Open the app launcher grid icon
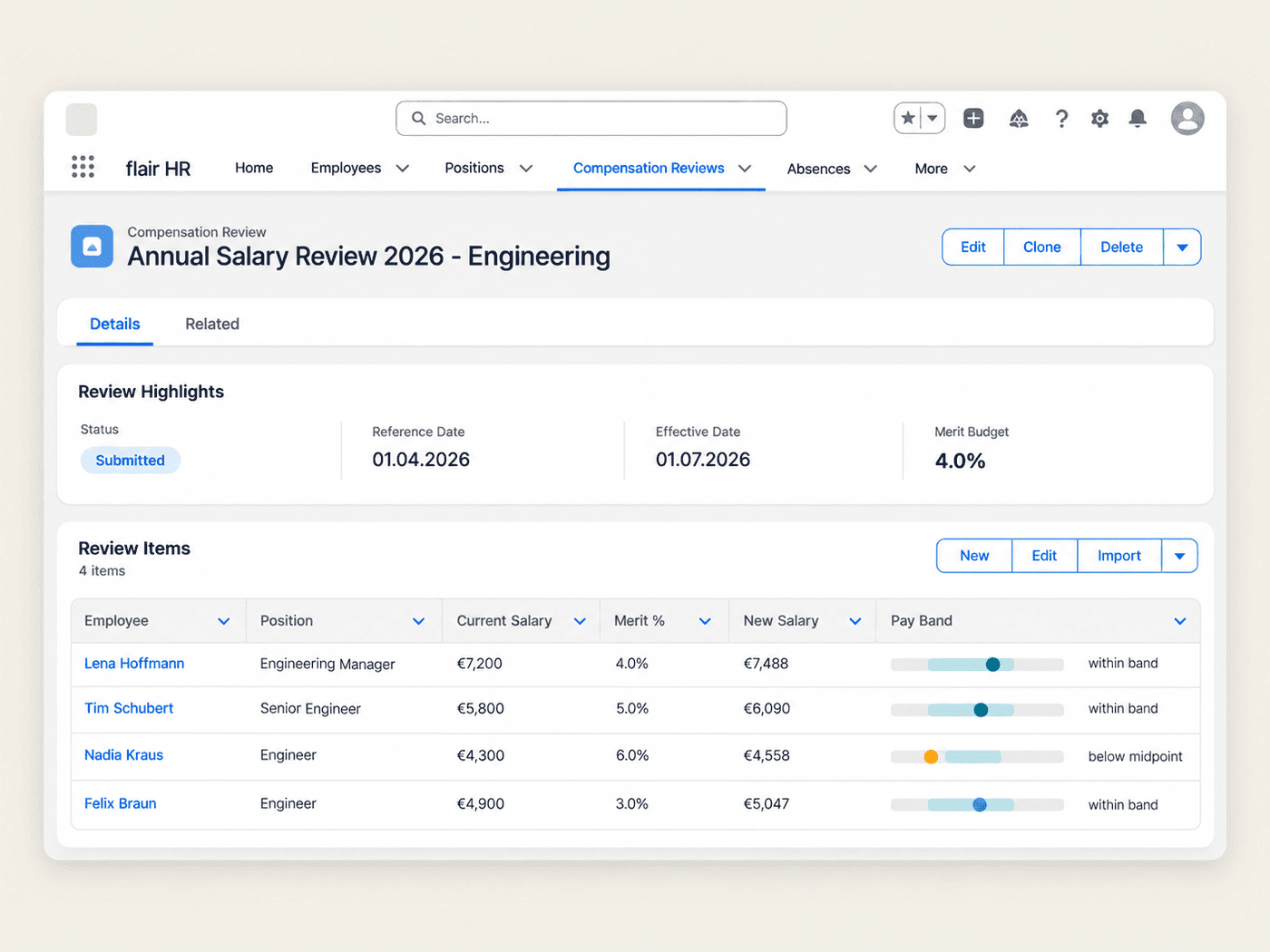This screenshot has height=952, width=1270. (x=83, y=167)
